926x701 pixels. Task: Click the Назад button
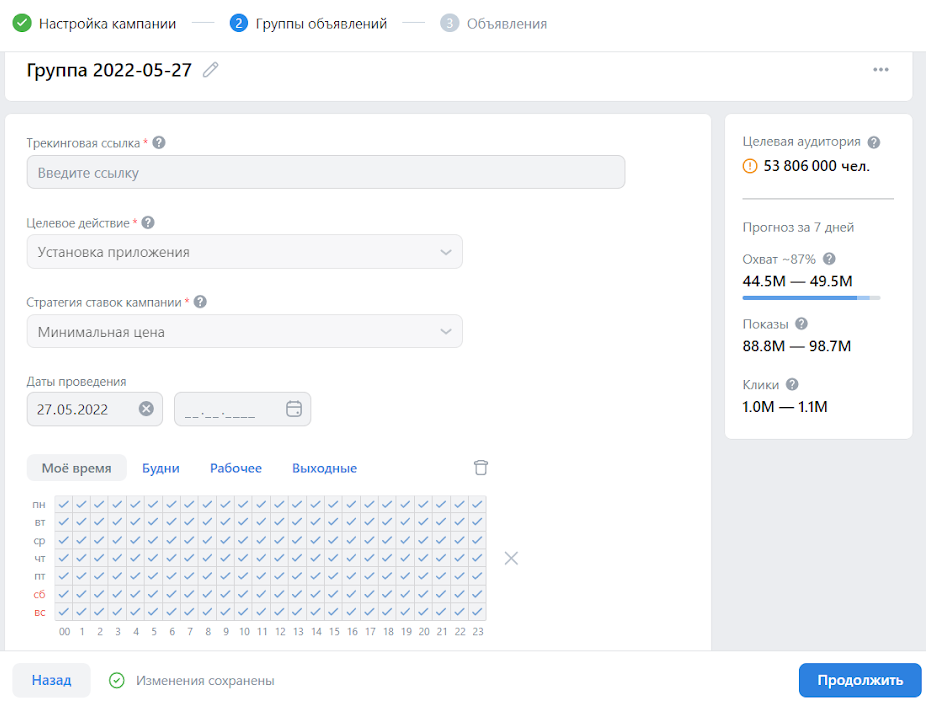(x=51, y=680)
